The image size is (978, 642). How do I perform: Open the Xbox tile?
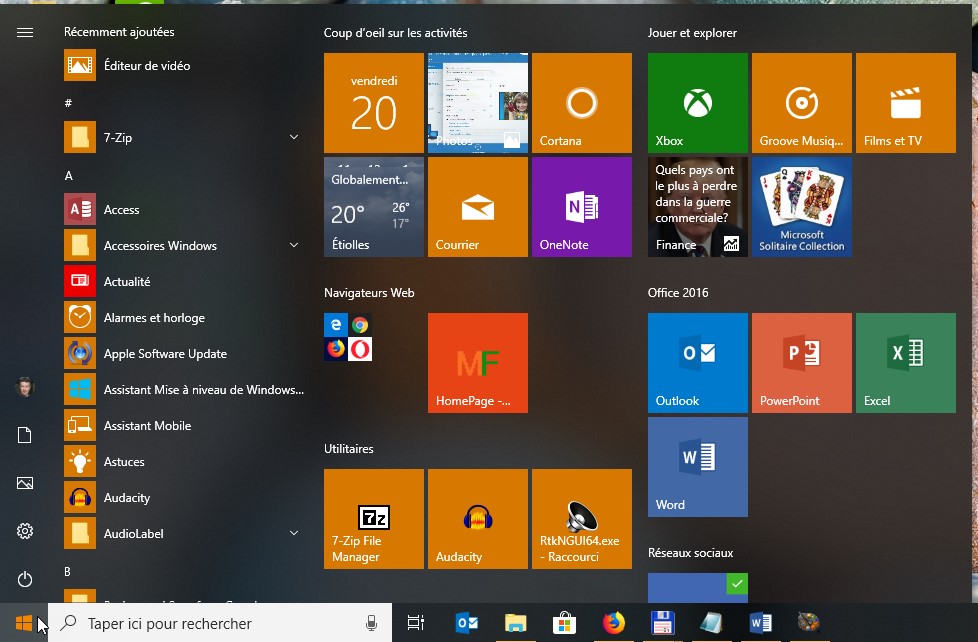coord(697,103)
